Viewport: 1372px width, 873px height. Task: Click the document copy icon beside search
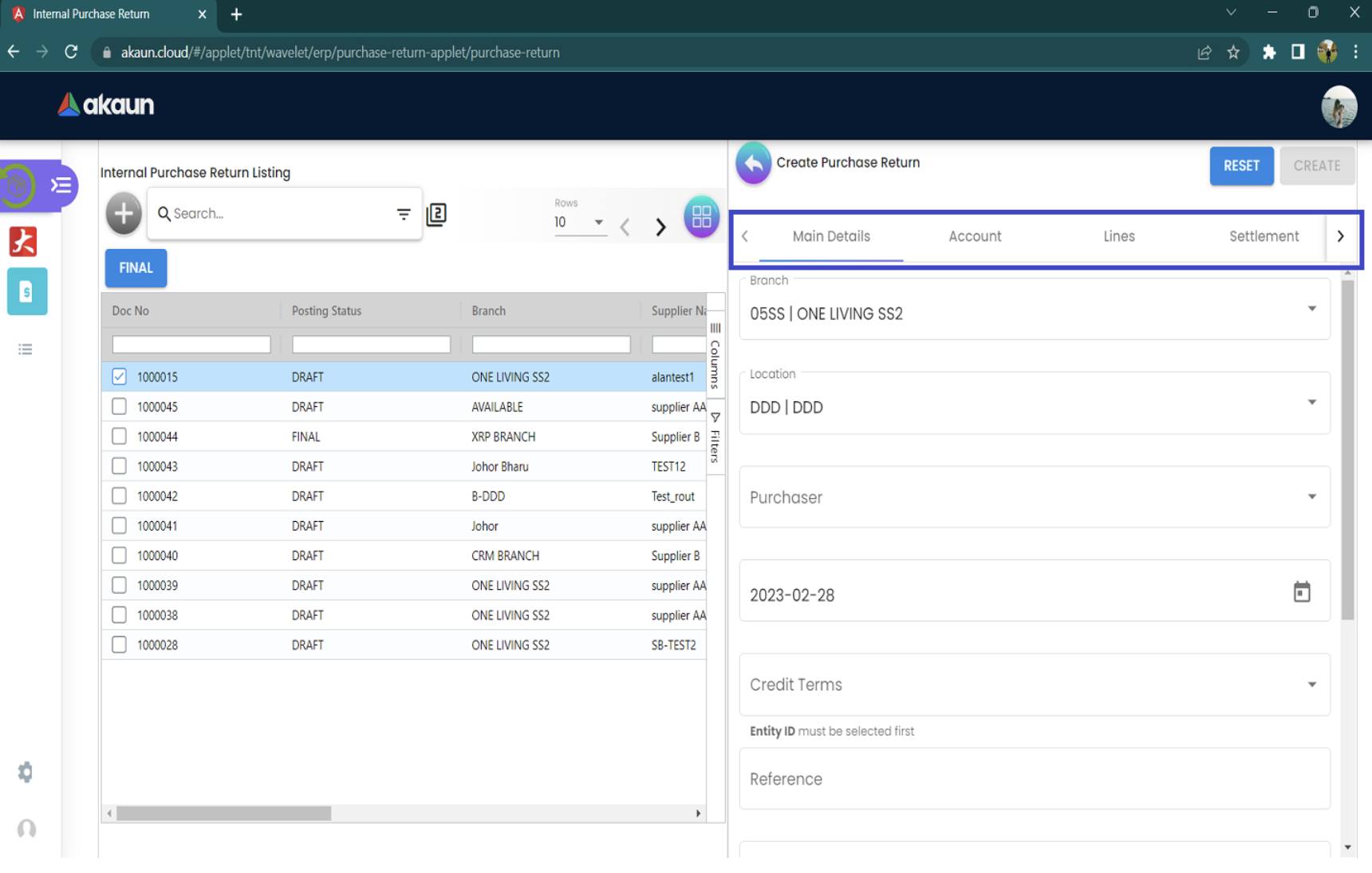point(436,214)
